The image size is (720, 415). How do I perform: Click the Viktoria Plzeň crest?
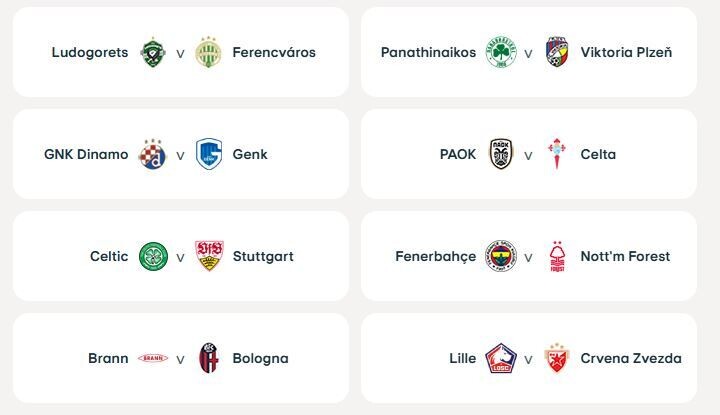557,52
